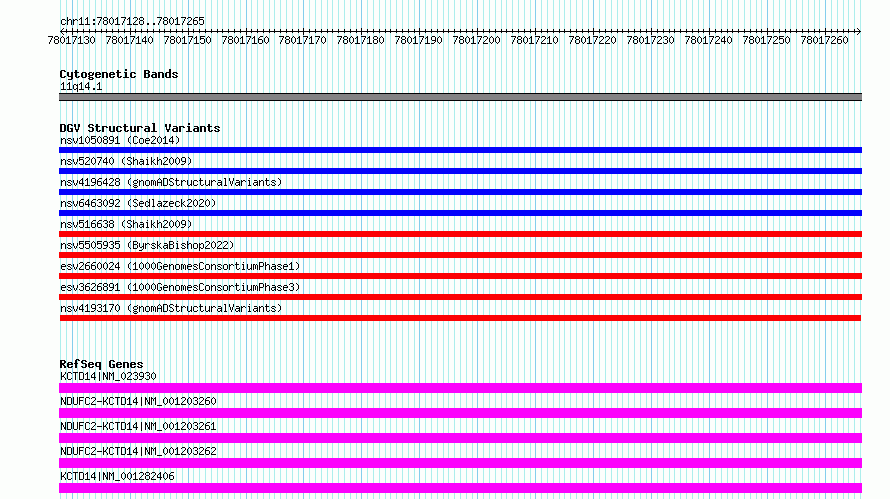
Task: Click the RefSeq Genes track heading
Action: [101, 364]
